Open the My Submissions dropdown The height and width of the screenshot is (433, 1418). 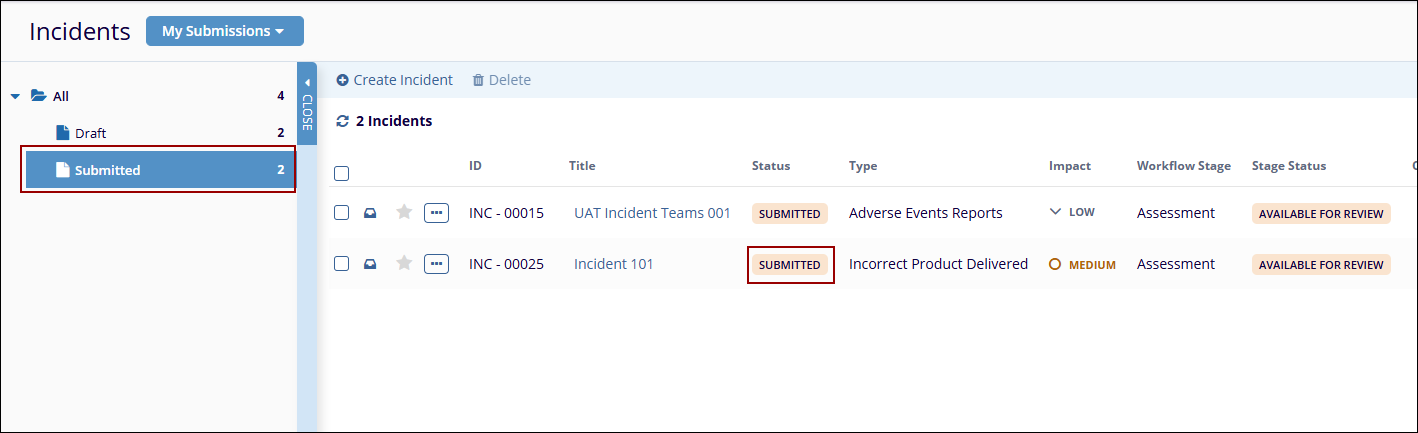pyautogui.click(x=224, y=31)
